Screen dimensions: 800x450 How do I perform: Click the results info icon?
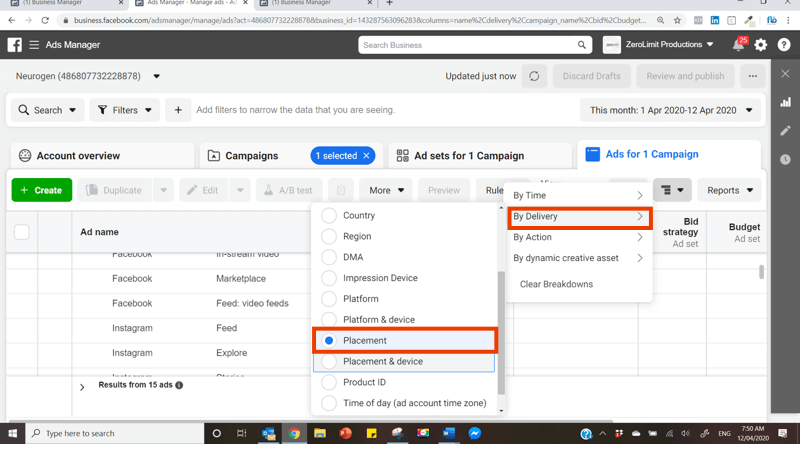179,385
